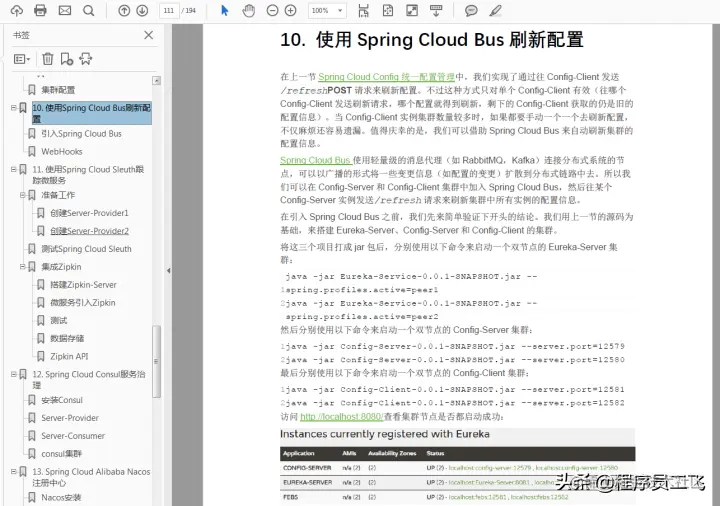Viewport: 720px width, 506px height.
Task: Click the bookmarks panel scrollbar thumb
Action: click(157, 361)
